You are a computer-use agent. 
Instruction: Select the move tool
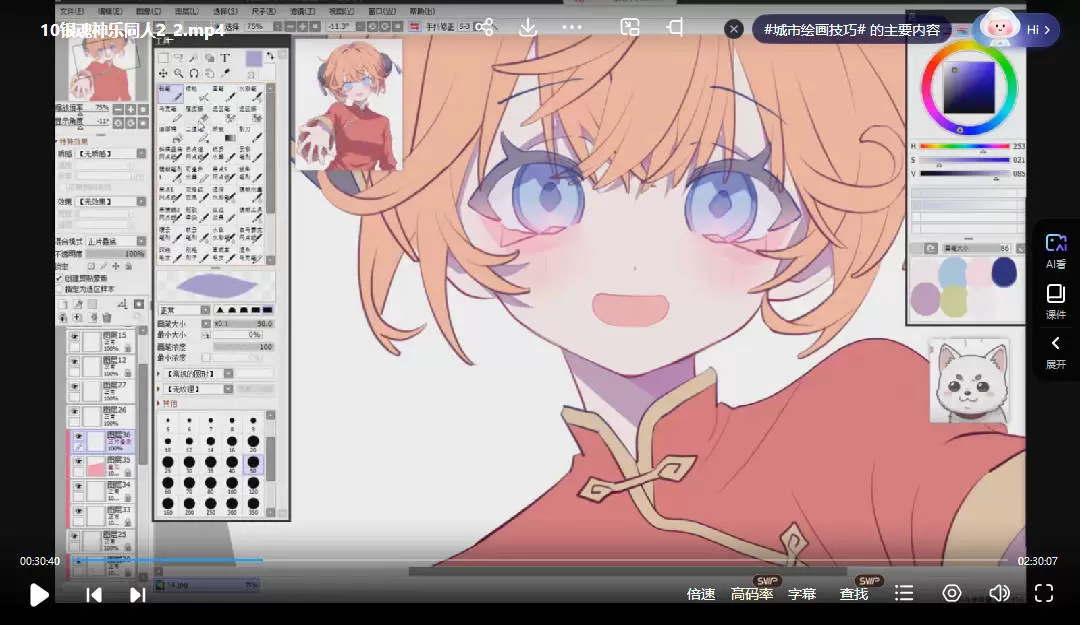(163, 73)
